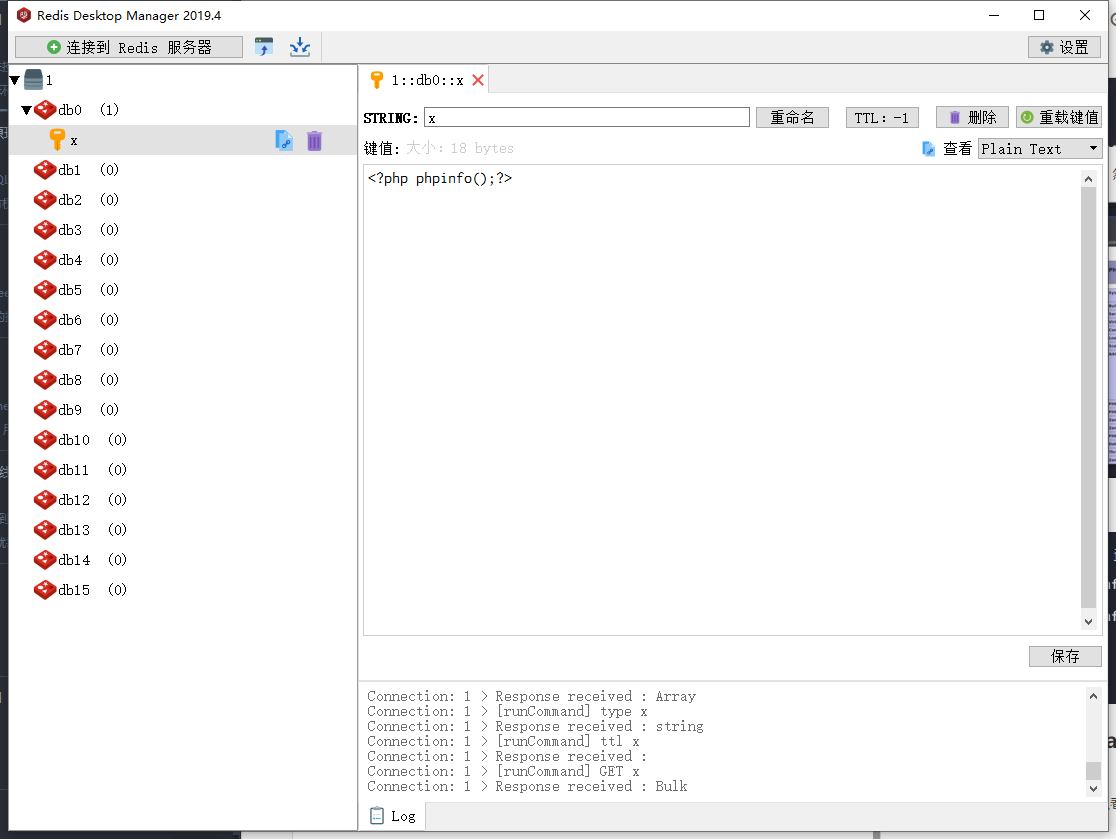The width and height of the screenshot is (1116, 839).
Task: Click the Reload value button (重载键值)
Action: (x=1059, y=117)
